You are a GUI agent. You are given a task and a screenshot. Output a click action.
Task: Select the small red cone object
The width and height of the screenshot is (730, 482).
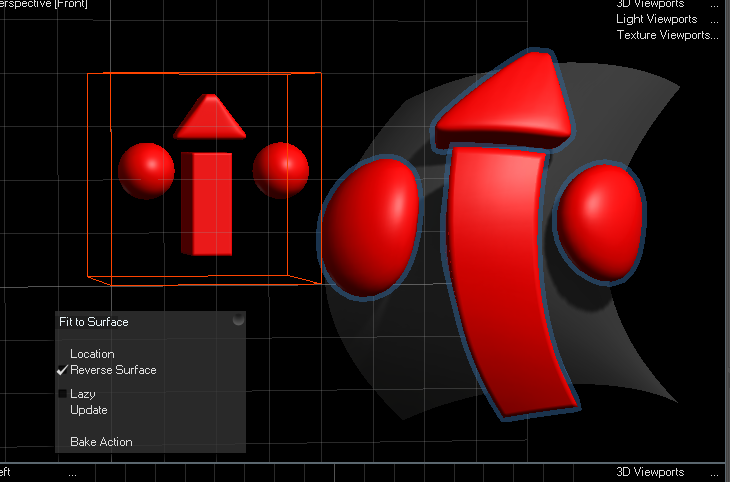[x=210, y=116]
